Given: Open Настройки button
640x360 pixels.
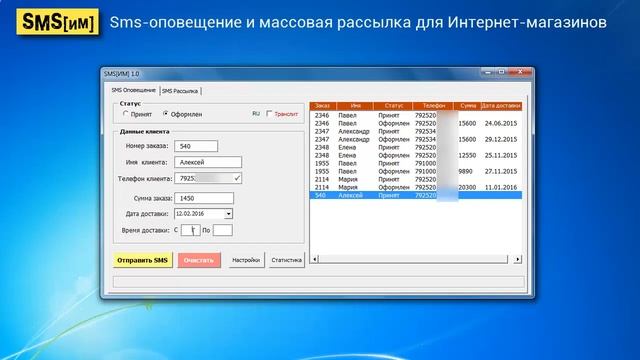Looking at the screenshot, I should [x=246, y=260].
